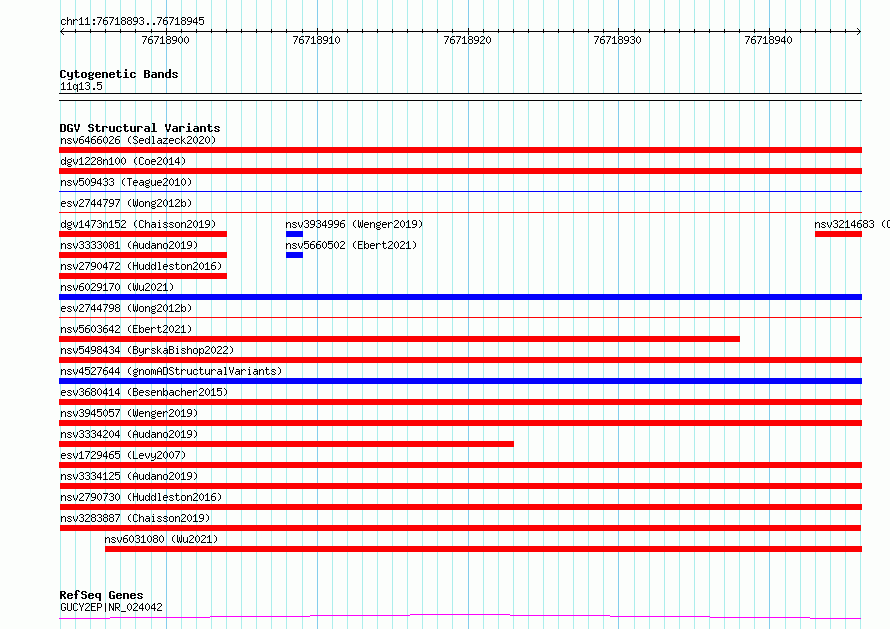Image resolution: width=890 pixels, height=629 pixels.
Task: Click the small blue bar under nsv3934996
Action: (295, 234)
